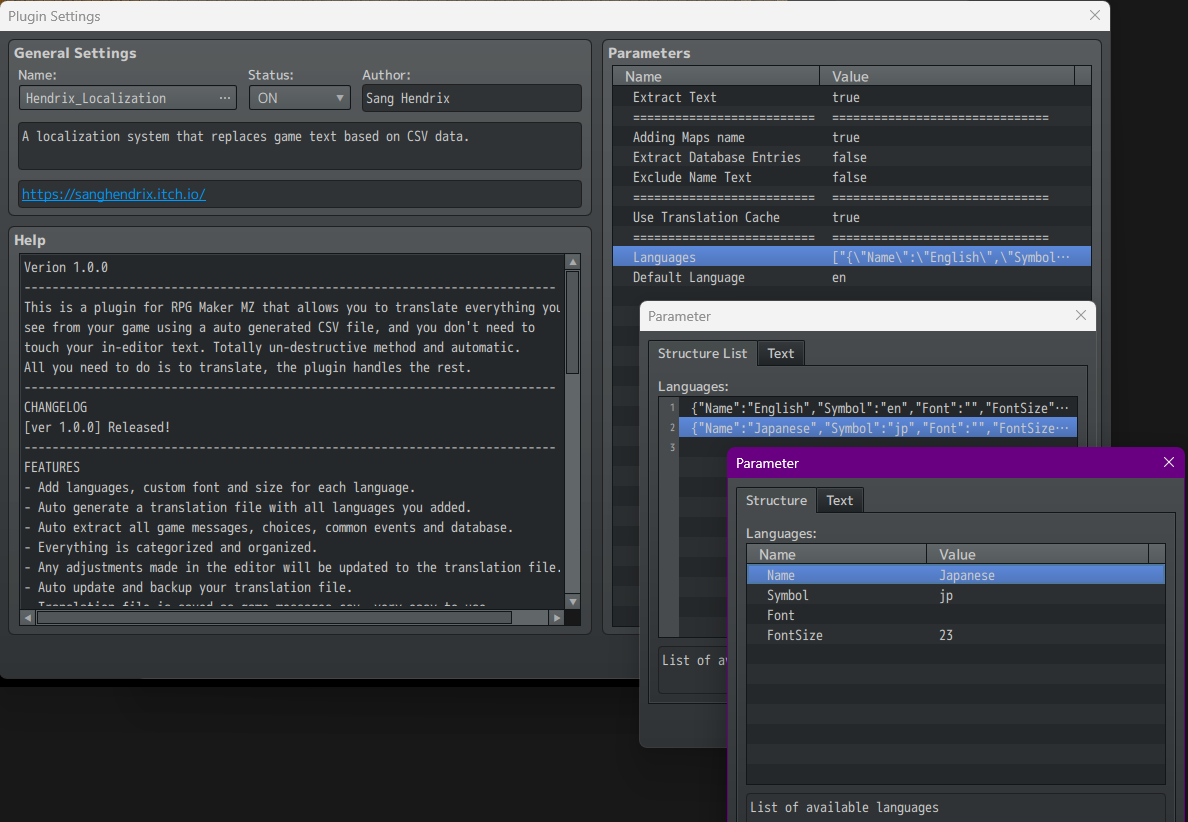
Task: Open the sanghendrix.itch.io link
Action: click(114, 194)
